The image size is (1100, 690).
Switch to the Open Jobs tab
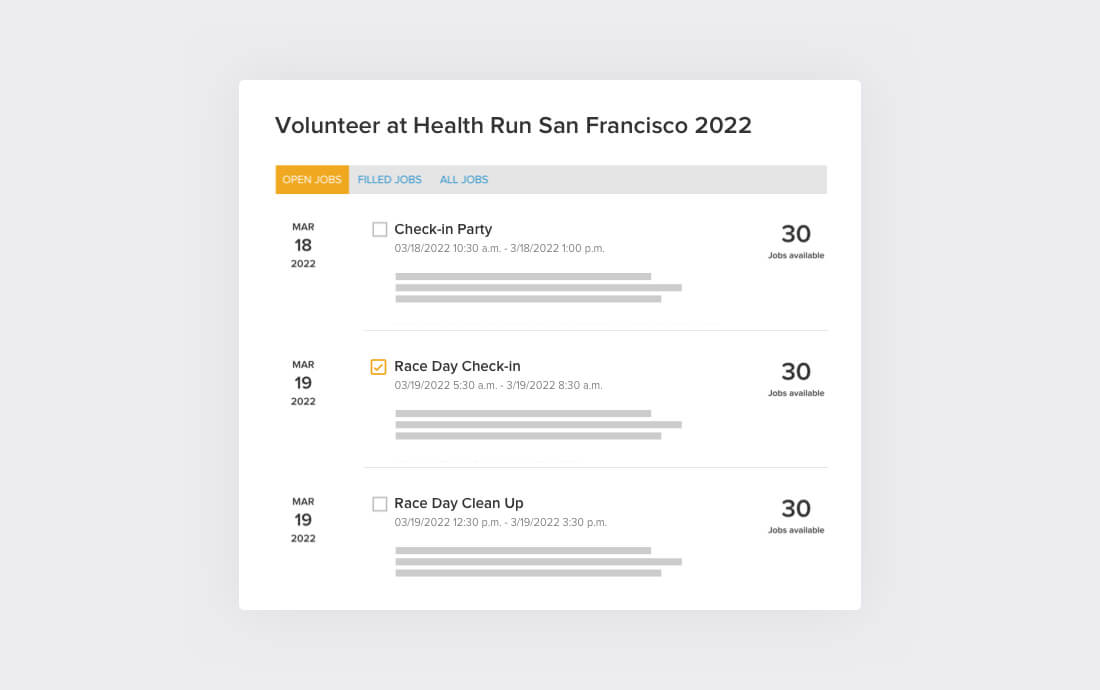coord(312,180)
